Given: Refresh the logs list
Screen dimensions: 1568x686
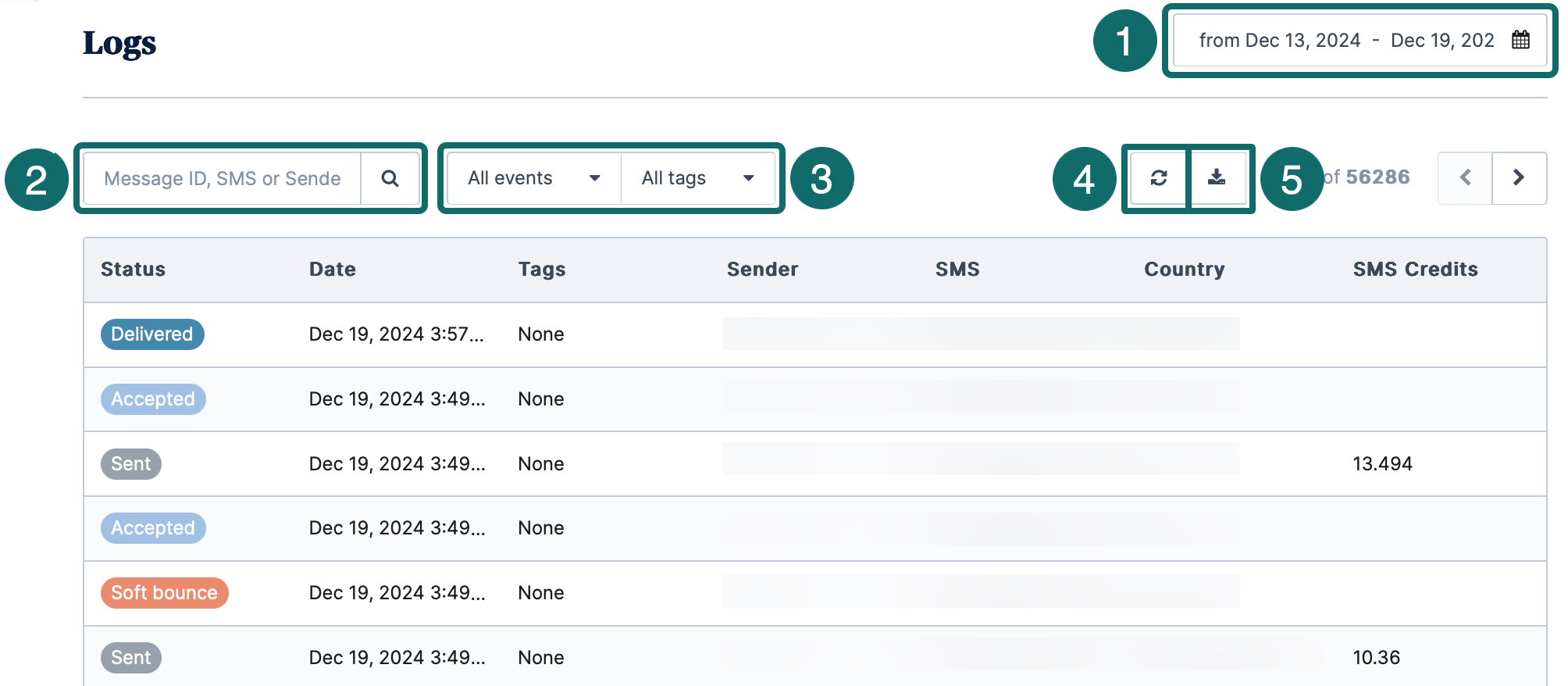Looking at the screenshot, I should pyautogui.click(x=1158, y=178).
